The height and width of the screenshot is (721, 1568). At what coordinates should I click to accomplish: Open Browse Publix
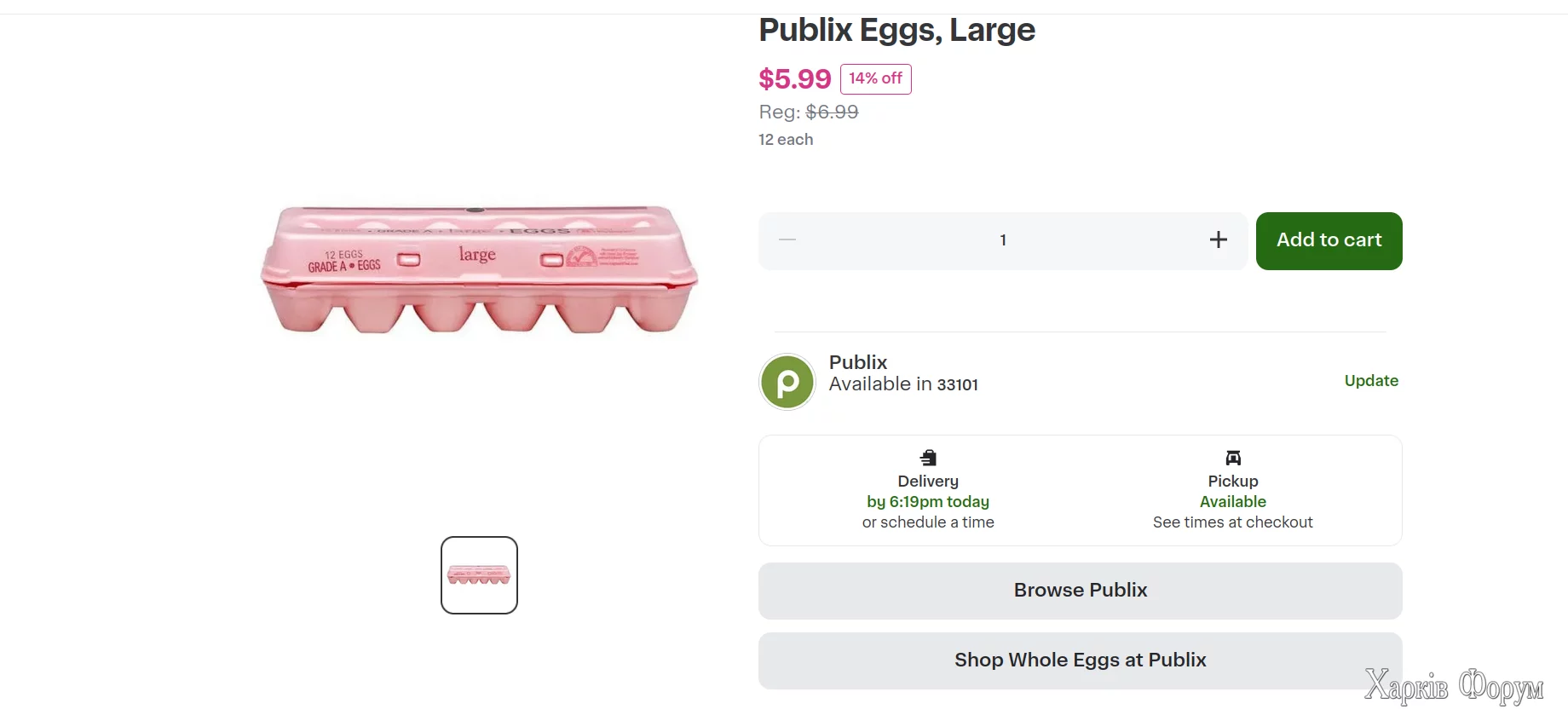tap(1080, 591)
